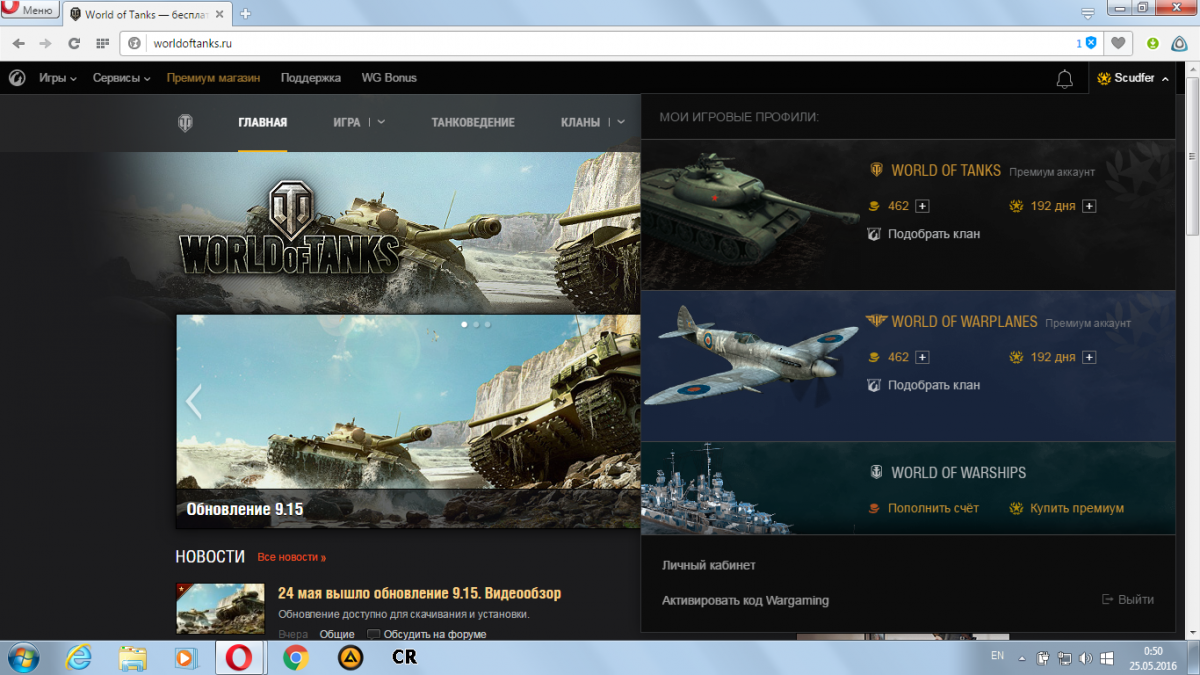Go back to the previous page

(x=18, y=44)
